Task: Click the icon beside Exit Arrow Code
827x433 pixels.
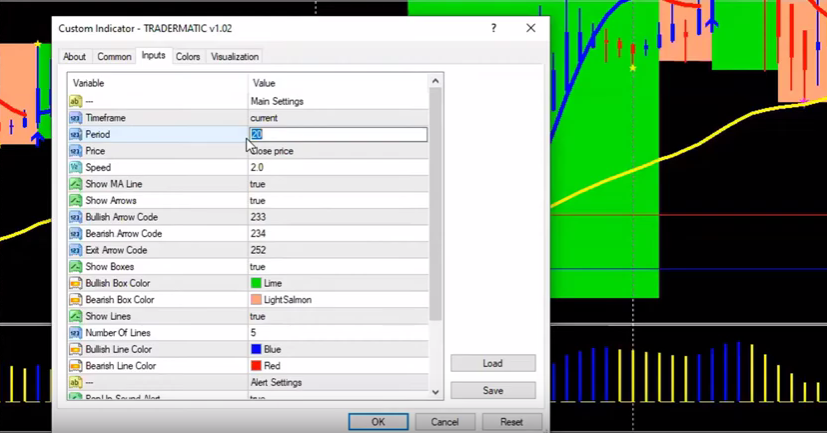Action: pos(75,250)
